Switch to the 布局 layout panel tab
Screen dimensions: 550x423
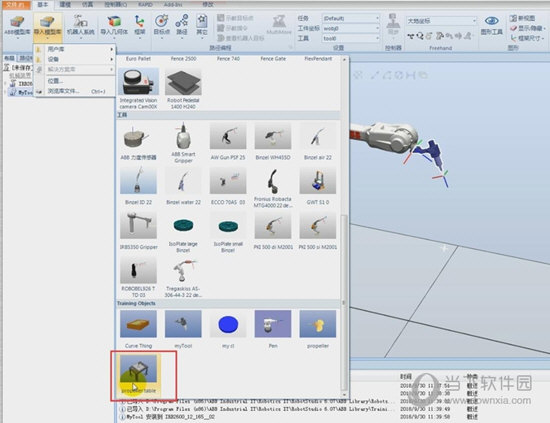coord(9,58)
